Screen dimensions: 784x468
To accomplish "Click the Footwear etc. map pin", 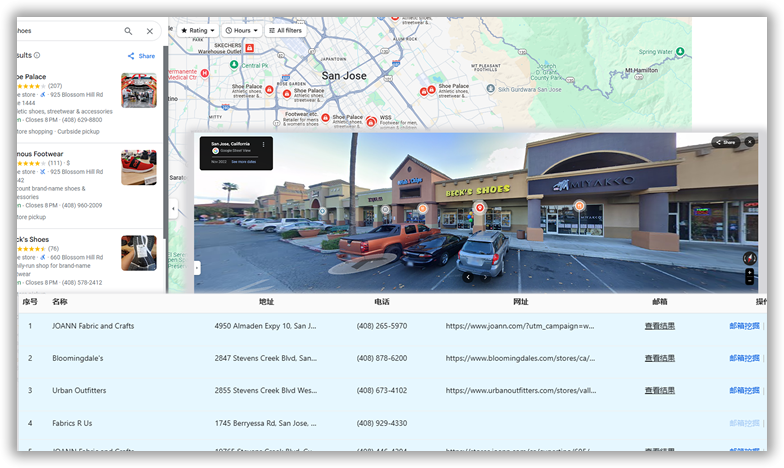I will click(326, 118).
